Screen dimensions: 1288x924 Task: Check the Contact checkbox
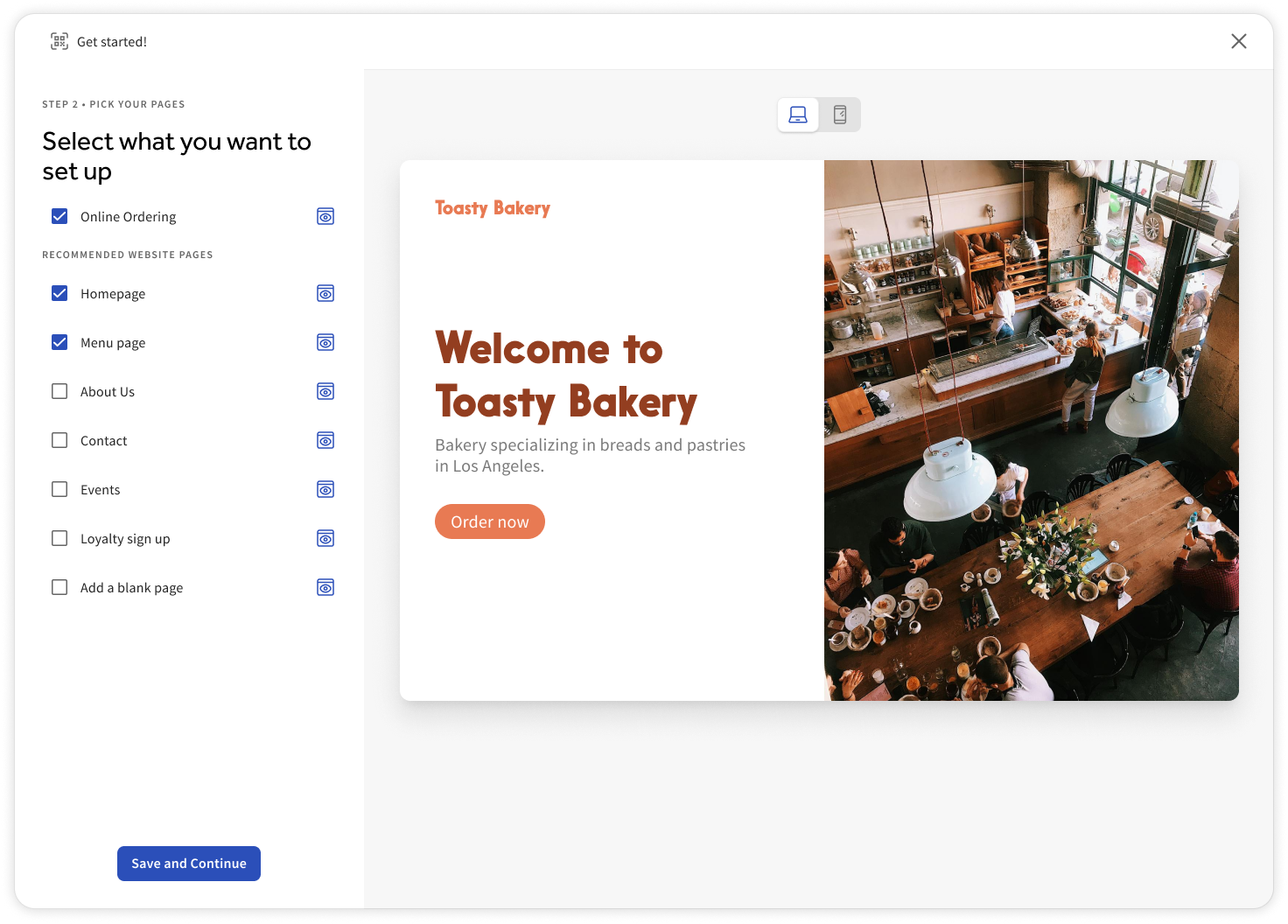[59, 440]
